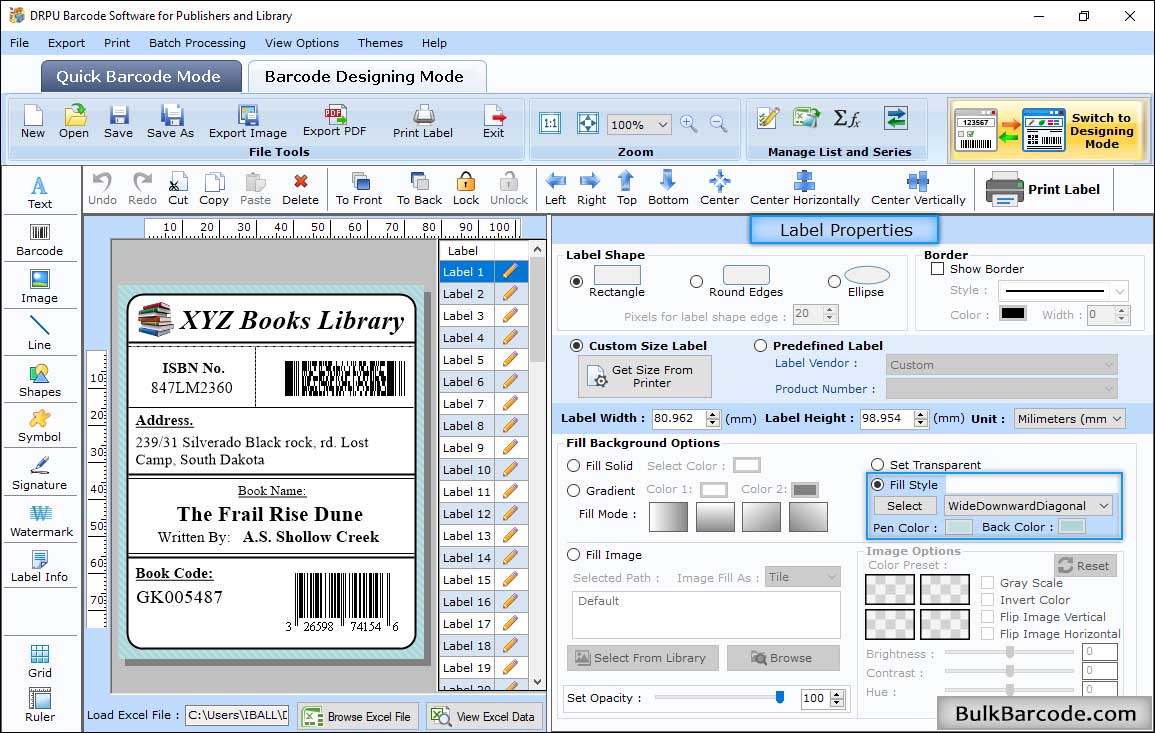Screen dimensions: 1155x733
Task: Open the Export menu
Action: pos(66,43)
